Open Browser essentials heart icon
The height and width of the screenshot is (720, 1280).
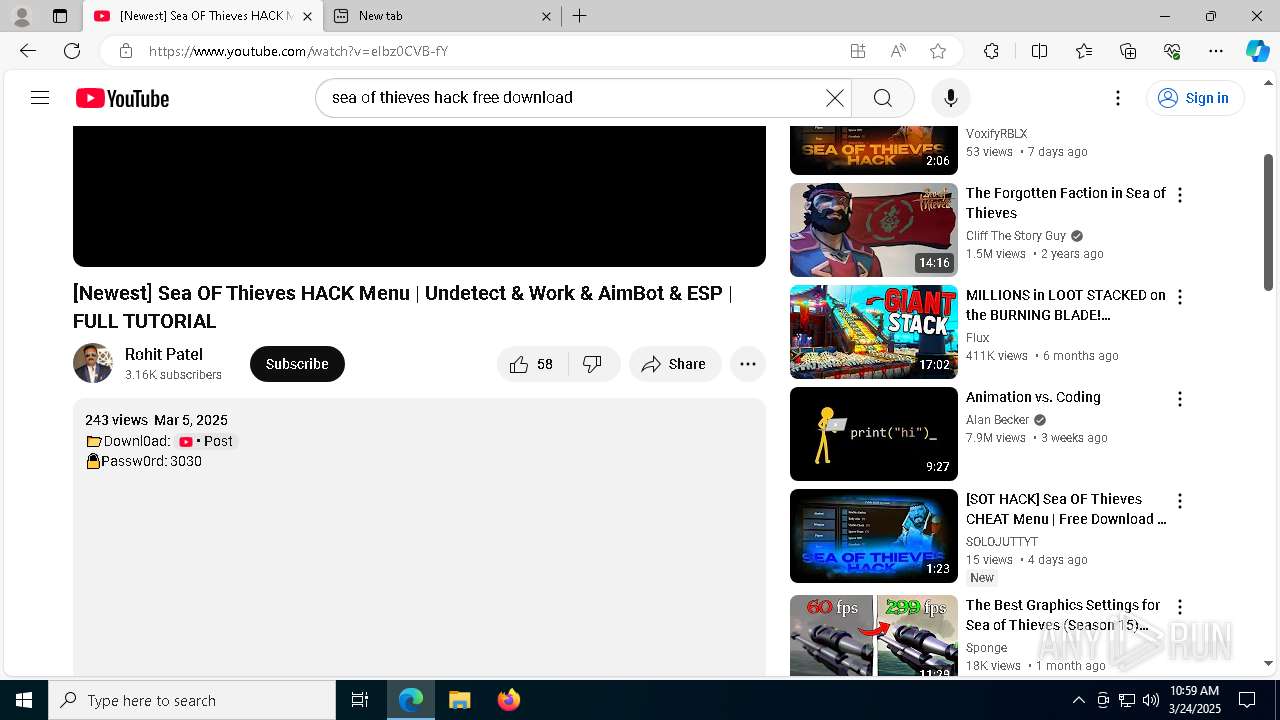(x=1172, y=51)
